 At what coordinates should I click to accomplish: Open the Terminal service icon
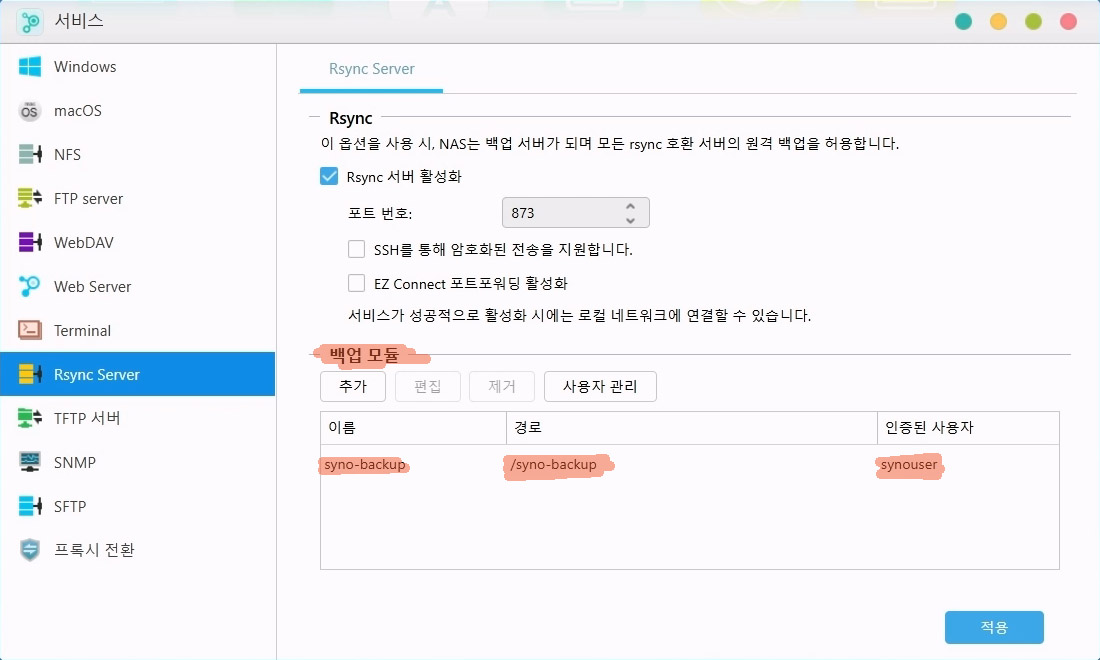(30, 331)
